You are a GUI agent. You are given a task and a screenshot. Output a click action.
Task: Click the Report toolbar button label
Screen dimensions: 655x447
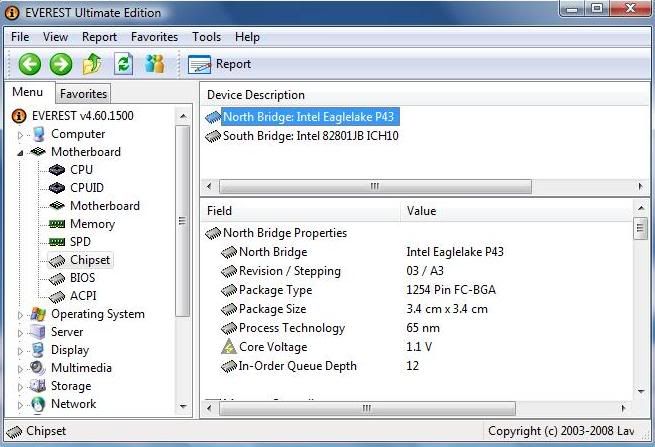coord(233,64)
